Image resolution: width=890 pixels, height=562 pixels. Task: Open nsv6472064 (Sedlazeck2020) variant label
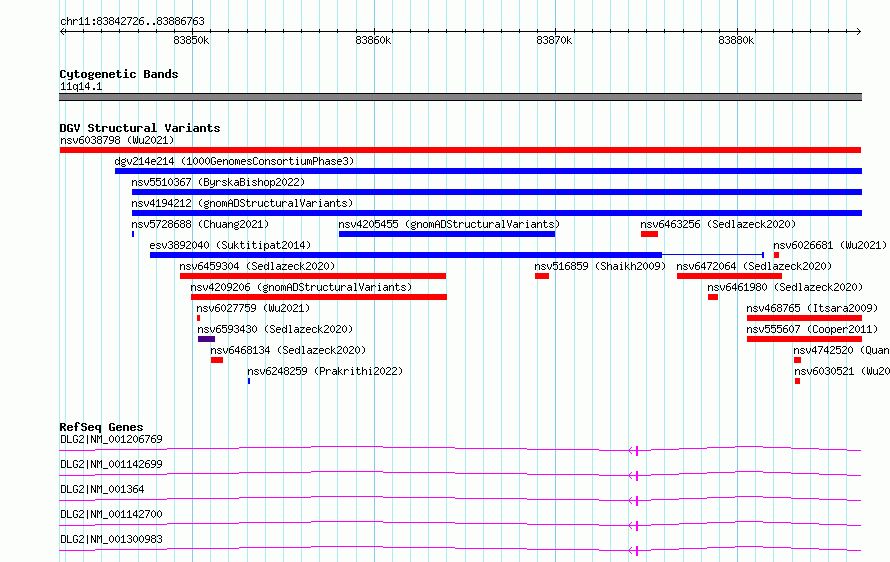(754, 266)
